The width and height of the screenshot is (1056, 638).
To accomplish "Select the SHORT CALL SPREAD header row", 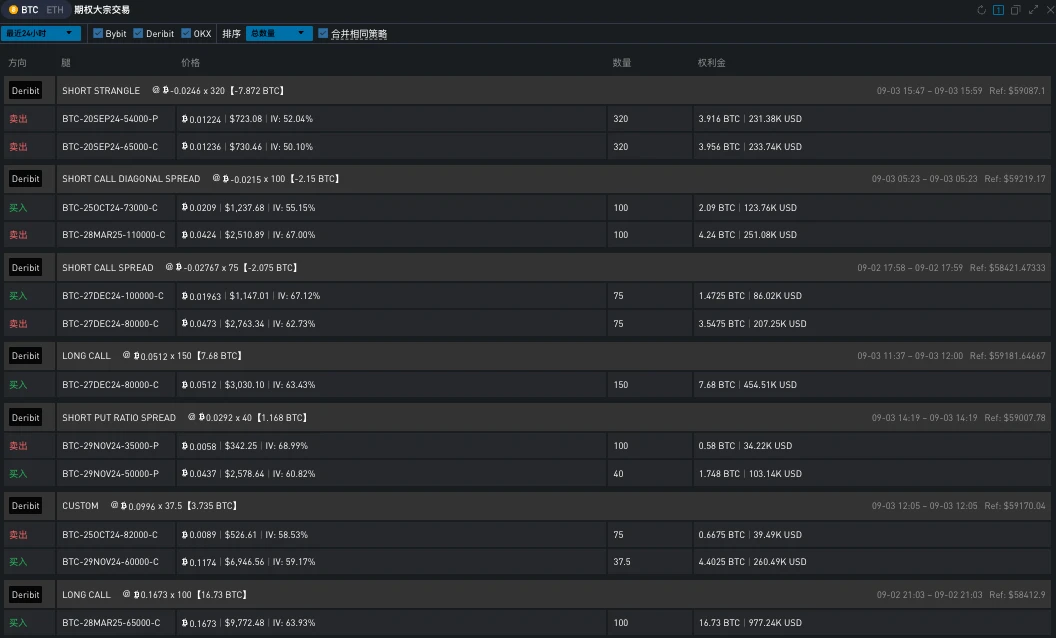I will (500, 268).
